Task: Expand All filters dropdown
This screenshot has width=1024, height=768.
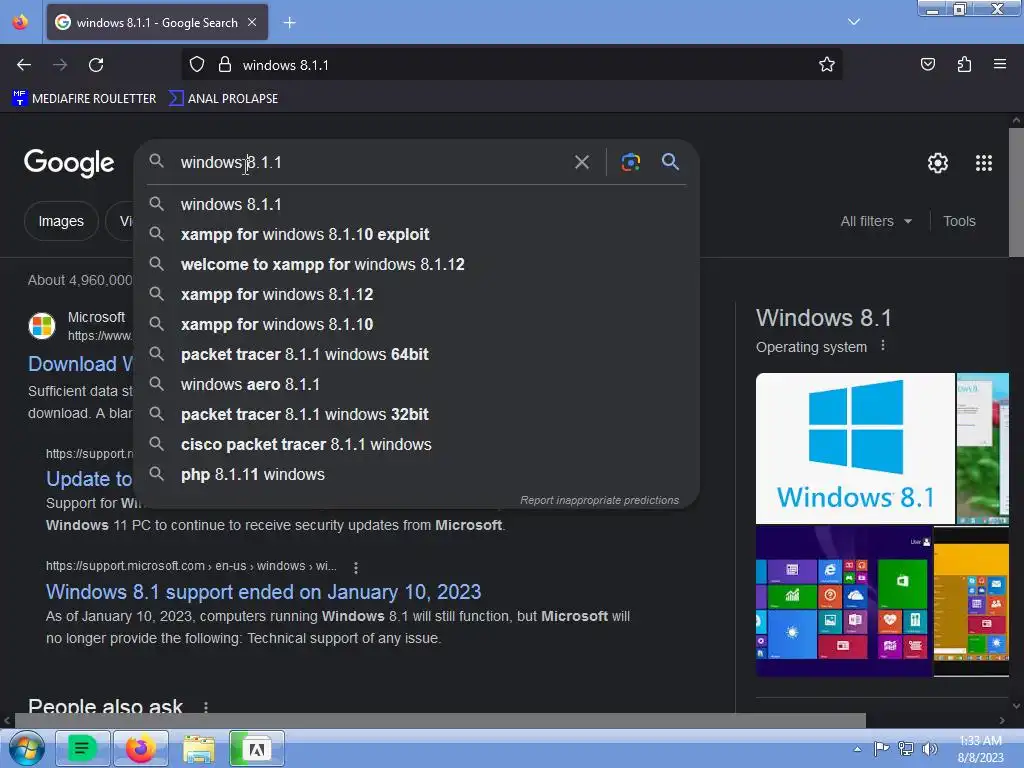Action: click(876, 221)
